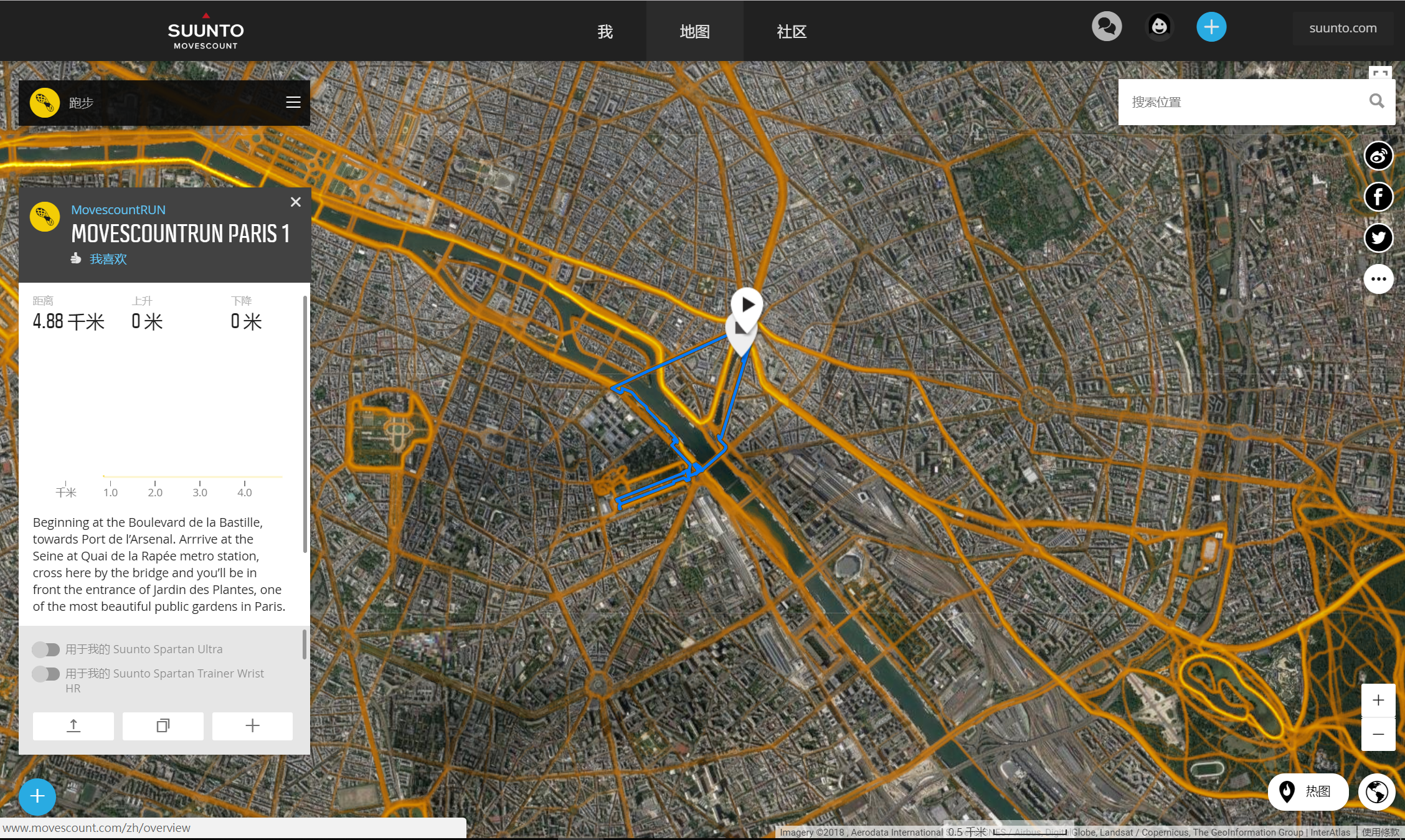Share route on Facebook
Viewport: 1405px width, 840px height.
pyautogui.click(x=1378, y=197)
